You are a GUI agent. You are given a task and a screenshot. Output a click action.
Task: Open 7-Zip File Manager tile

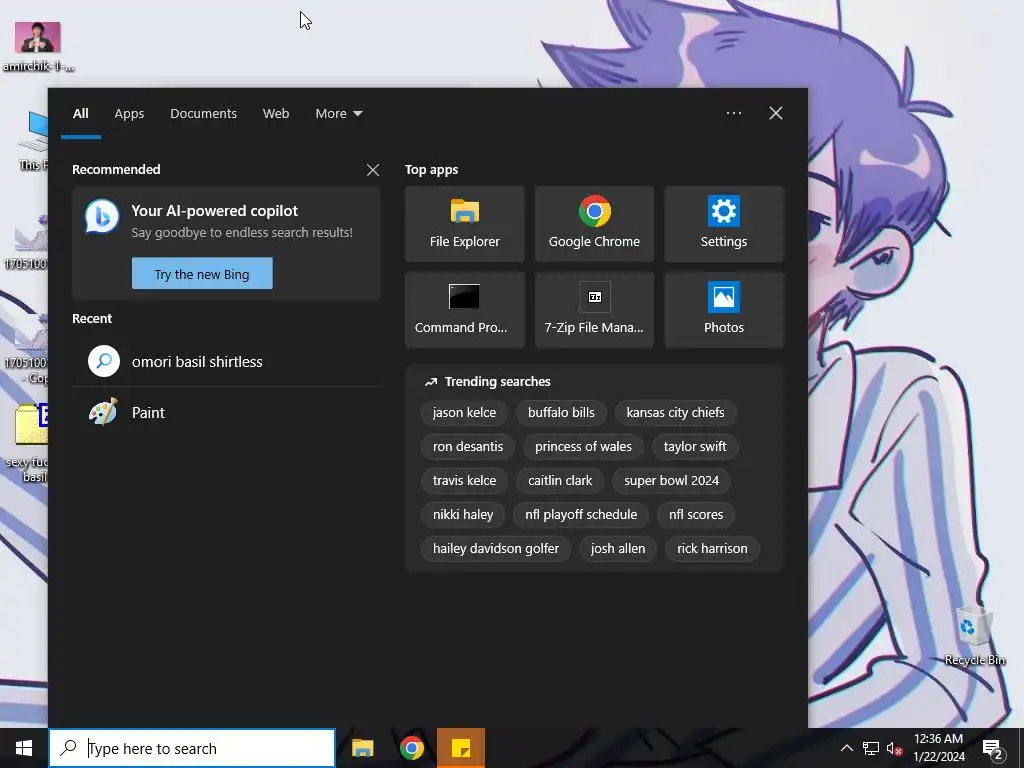pyautogui.click(x=594, y=310)
